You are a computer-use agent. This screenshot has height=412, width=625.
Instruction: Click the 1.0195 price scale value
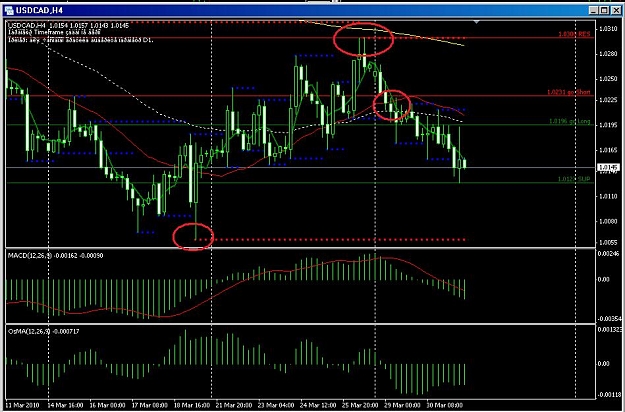point(609,125)
